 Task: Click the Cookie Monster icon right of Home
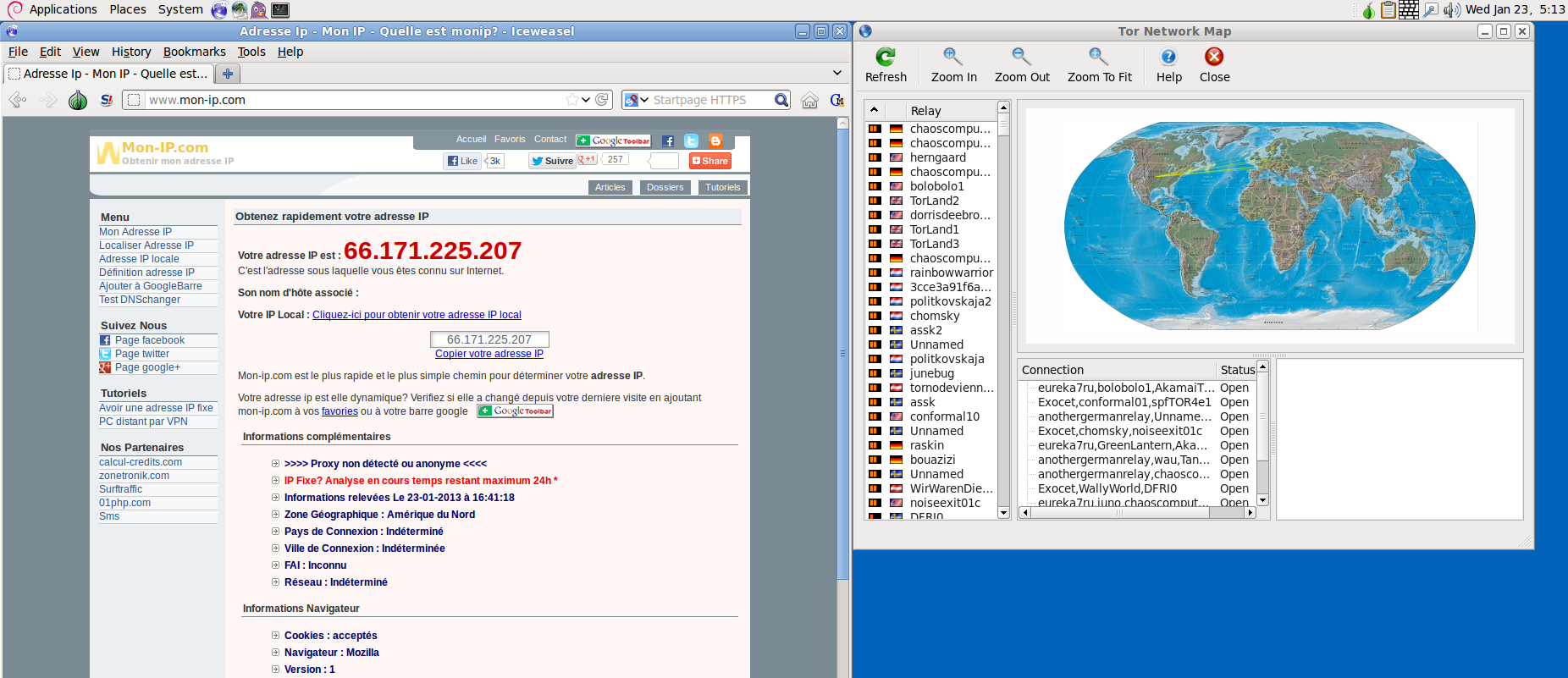(x=836, y=100)
